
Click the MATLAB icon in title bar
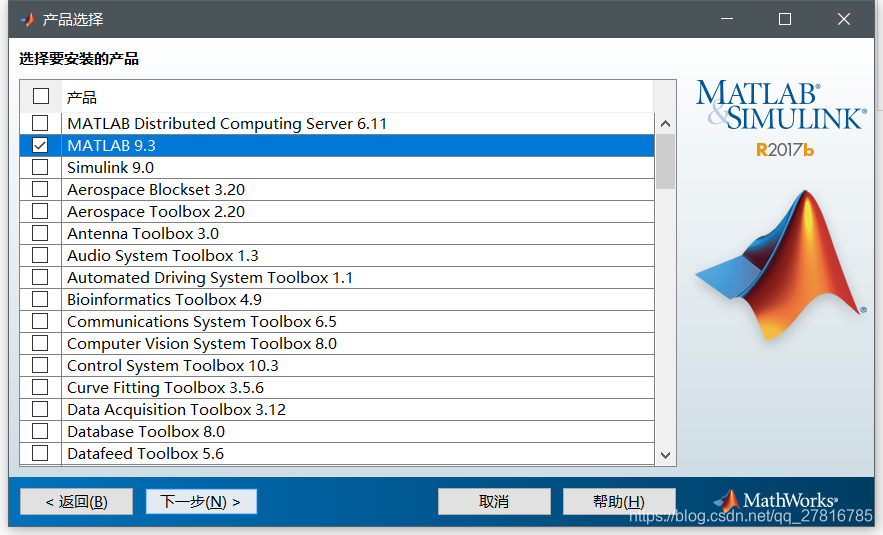pos(27,19)
